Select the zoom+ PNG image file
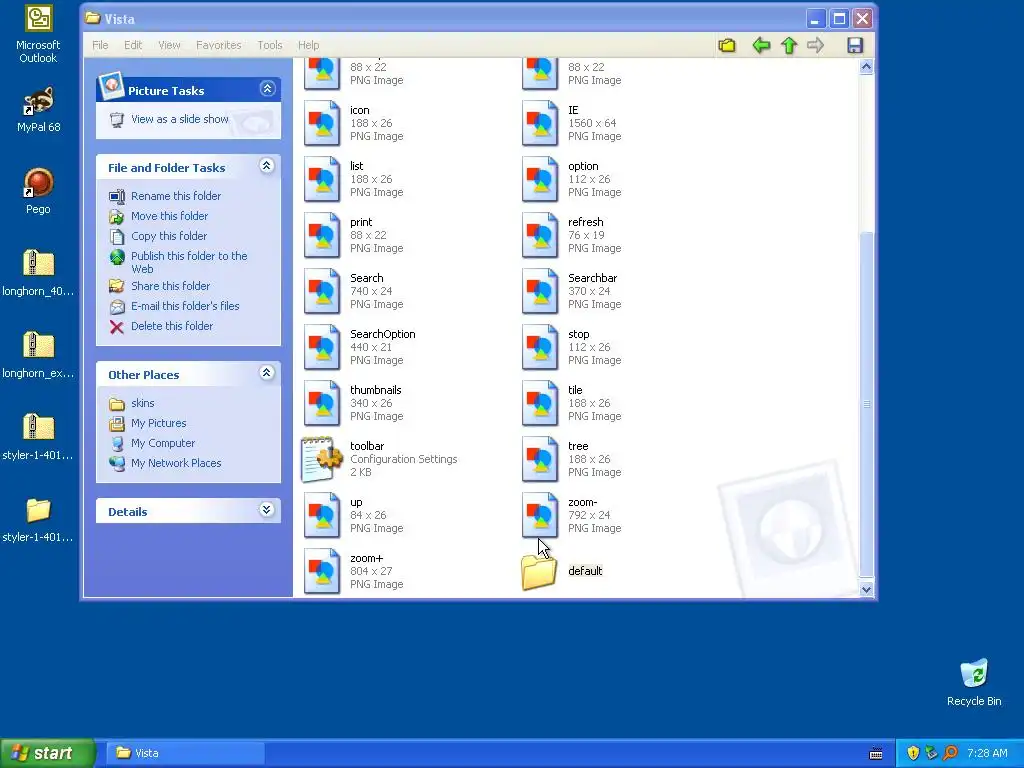This screenshot has width=1024, height=768. coord(354,571)
